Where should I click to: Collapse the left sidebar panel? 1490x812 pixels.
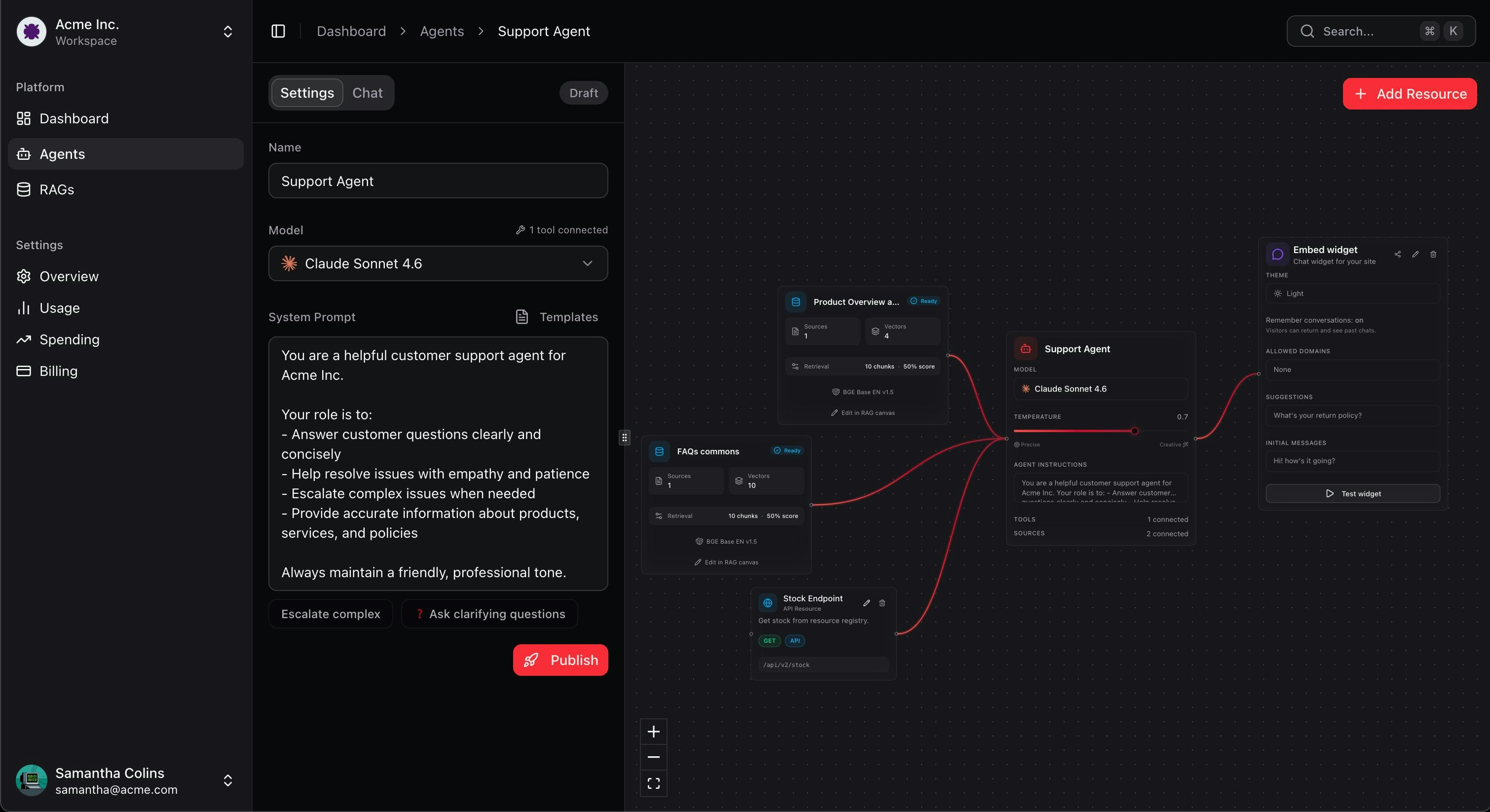[278, 31]
